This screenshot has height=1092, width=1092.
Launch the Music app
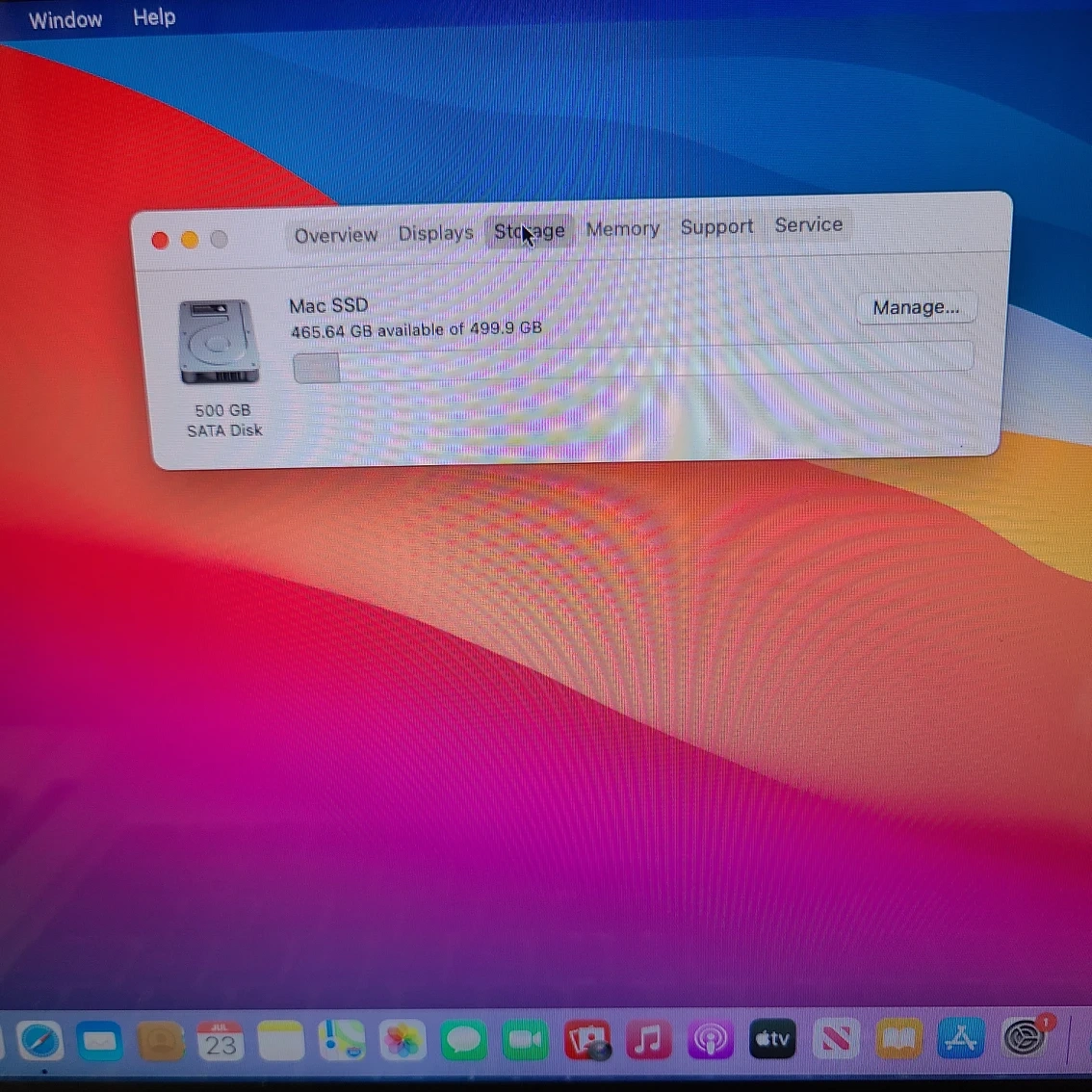point(648,1040)
